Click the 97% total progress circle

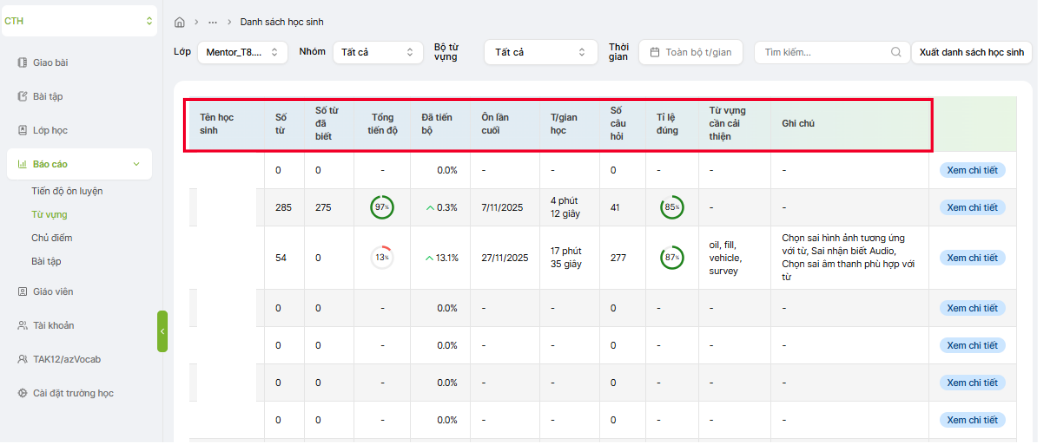tap(381, 207)
